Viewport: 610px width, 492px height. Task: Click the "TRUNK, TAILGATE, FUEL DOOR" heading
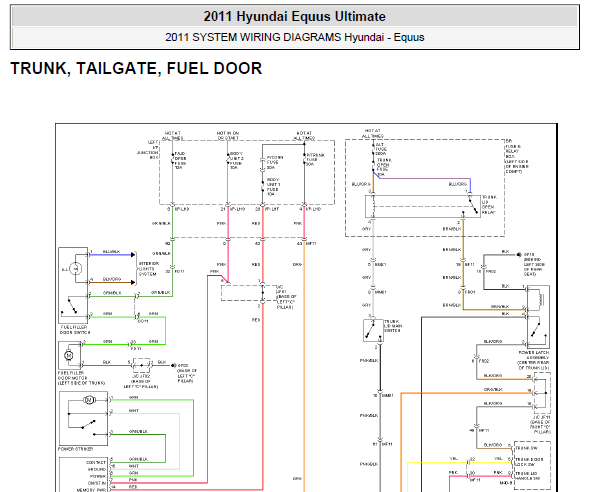(x=136, y=68)
